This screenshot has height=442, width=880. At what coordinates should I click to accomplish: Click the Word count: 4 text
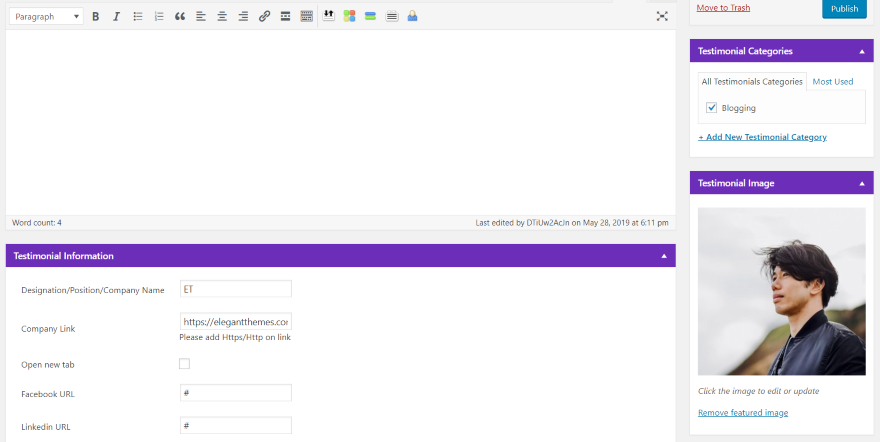[36, 223]
